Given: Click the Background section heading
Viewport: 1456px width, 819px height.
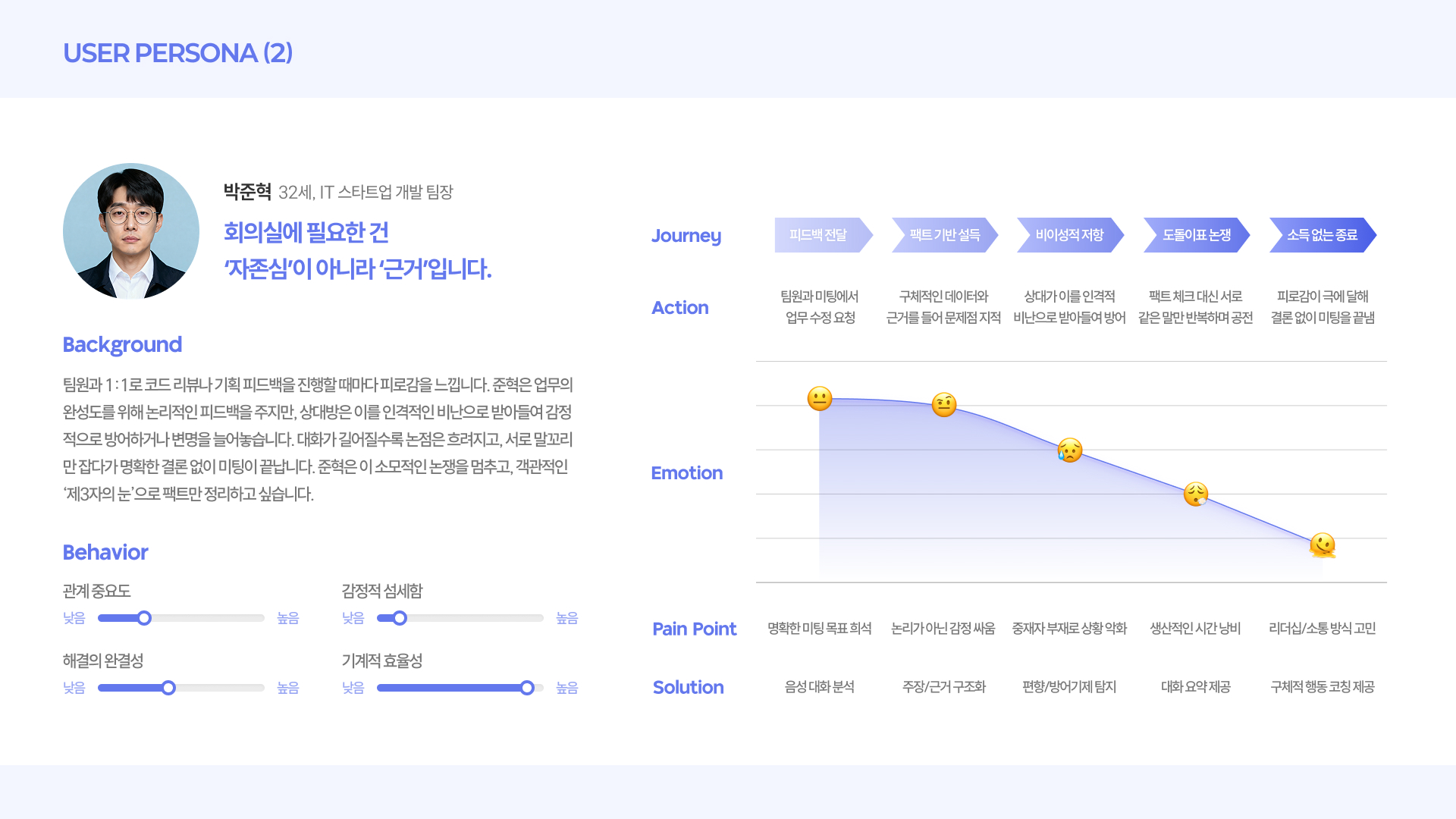Looking at the screenshot, I should [x=122, y=344].
